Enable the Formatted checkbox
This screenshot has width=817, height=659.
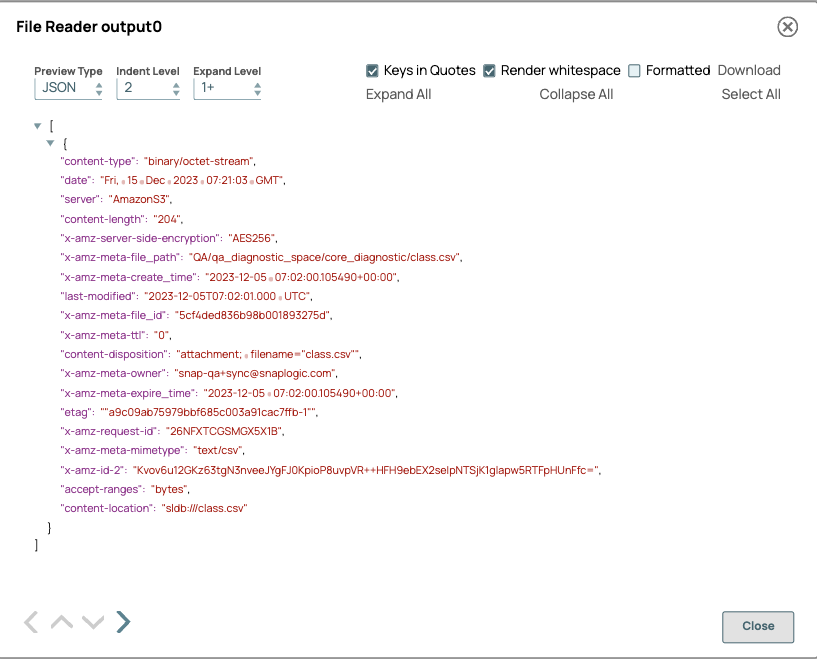pos(634,71)
